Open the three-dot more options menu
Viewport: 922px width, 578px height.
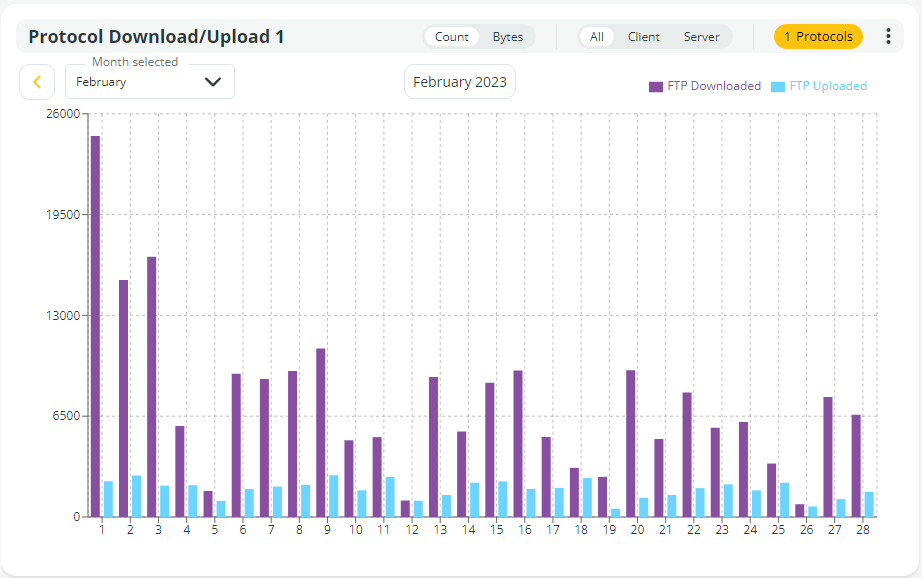[x=888, y=37]
